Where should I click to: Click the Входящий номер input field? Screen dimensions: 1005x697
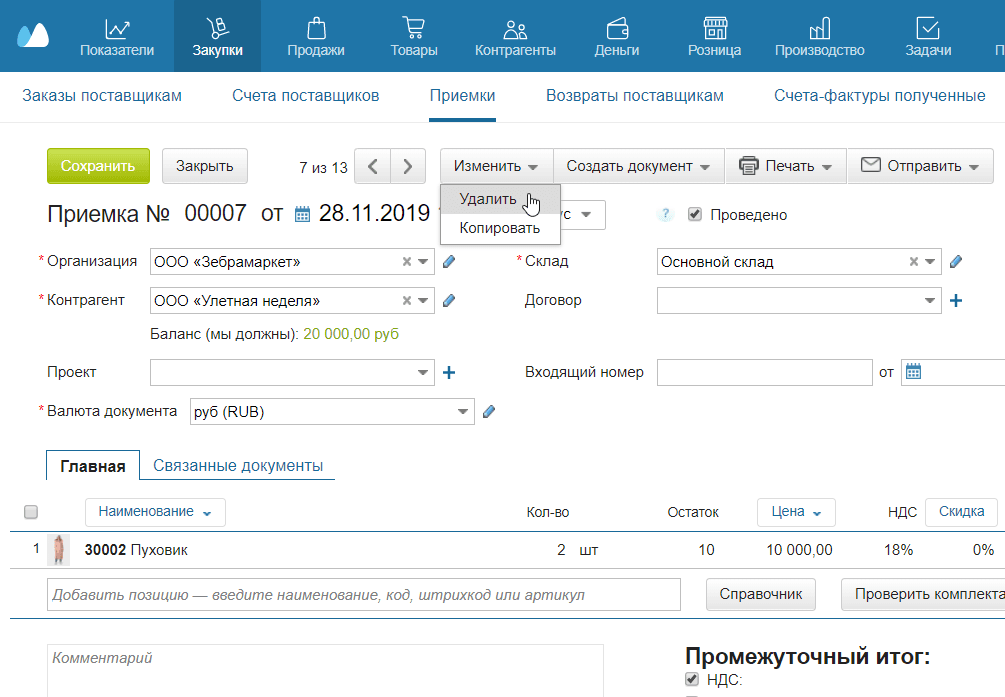coord(764,371)
